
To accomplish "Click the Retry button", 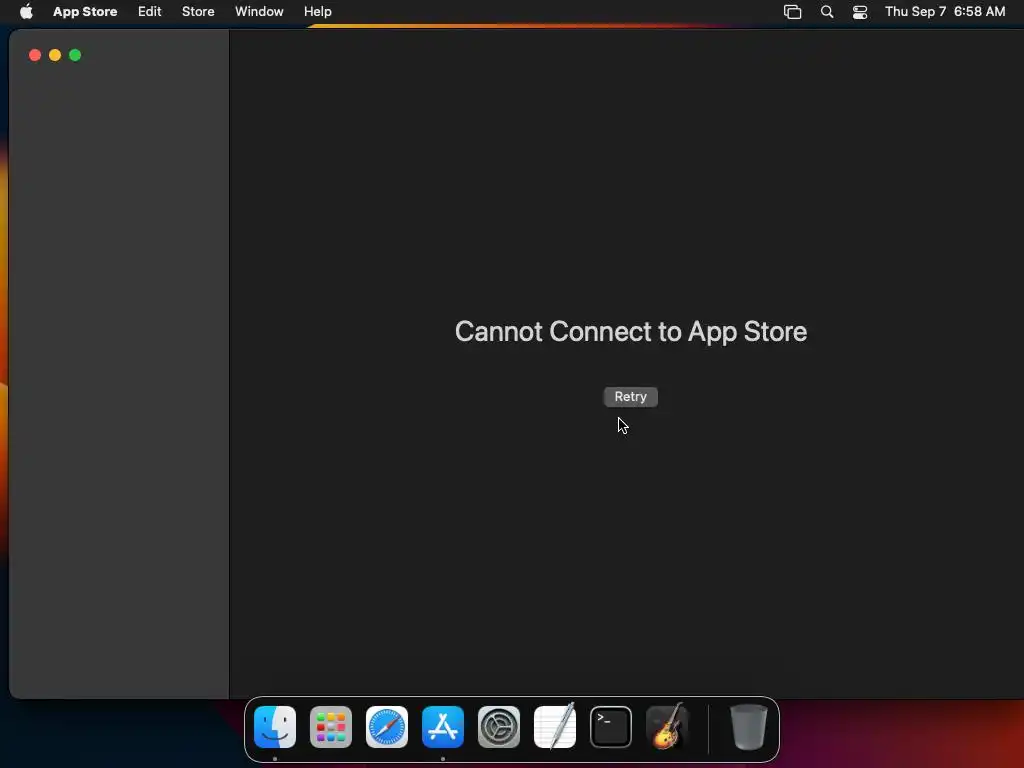I will [630, 397].
